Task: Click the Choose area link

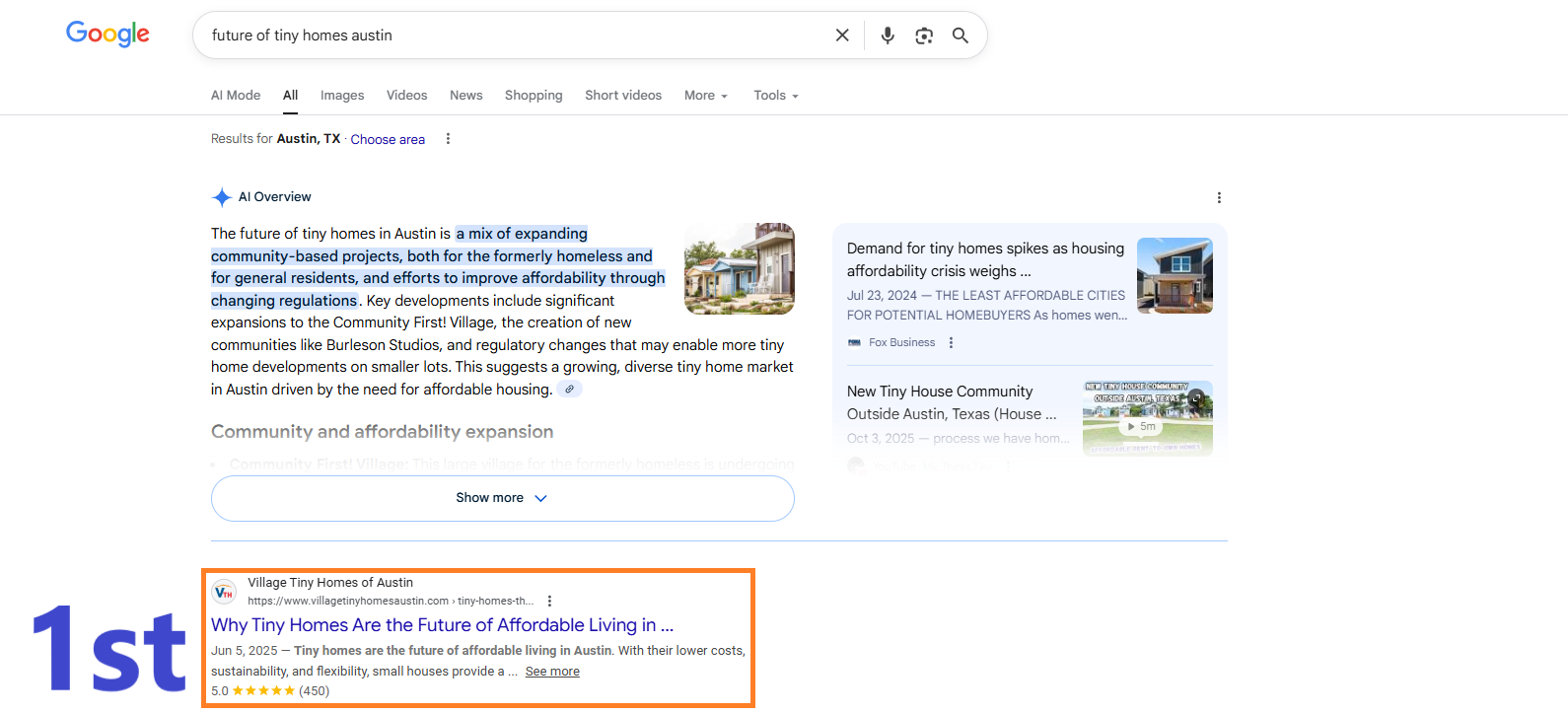Action: click(388, 140)
